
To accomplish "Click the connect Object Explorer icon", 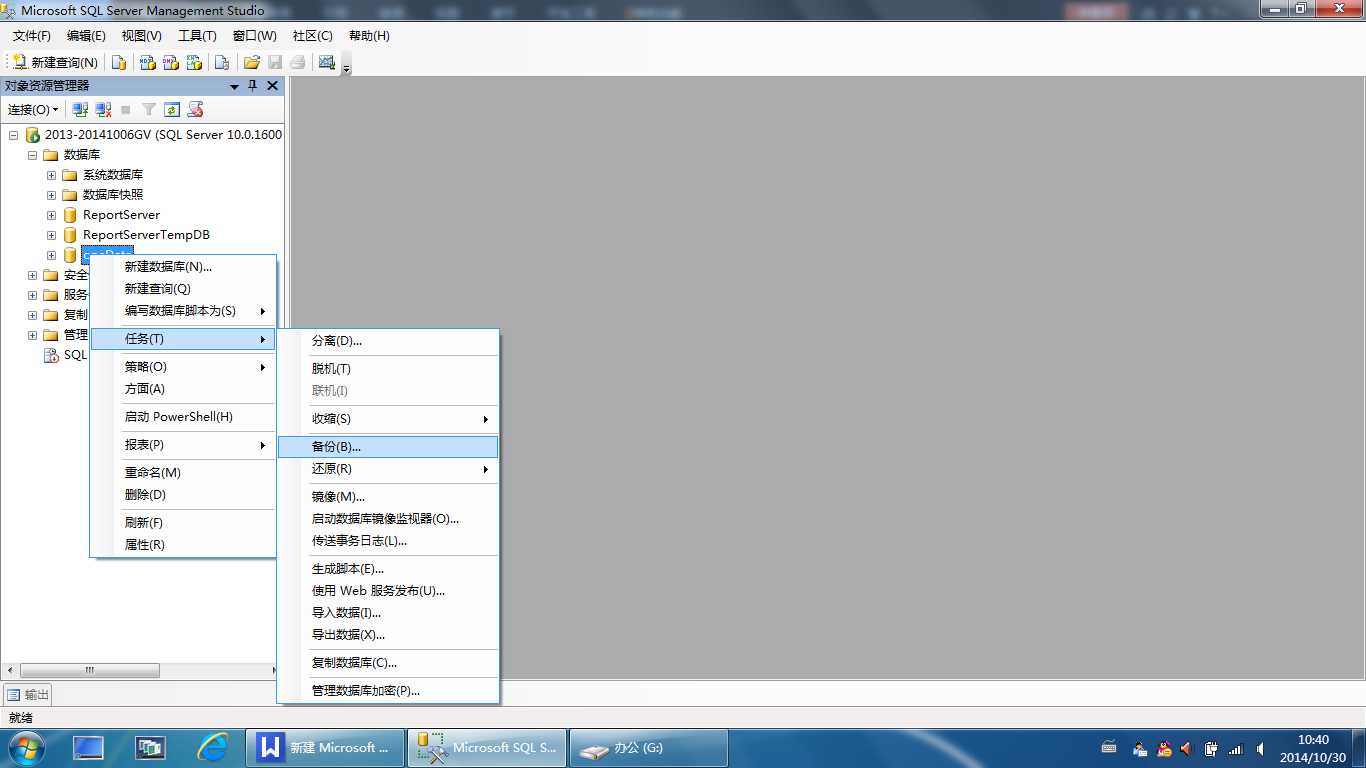I will [80, 109].
